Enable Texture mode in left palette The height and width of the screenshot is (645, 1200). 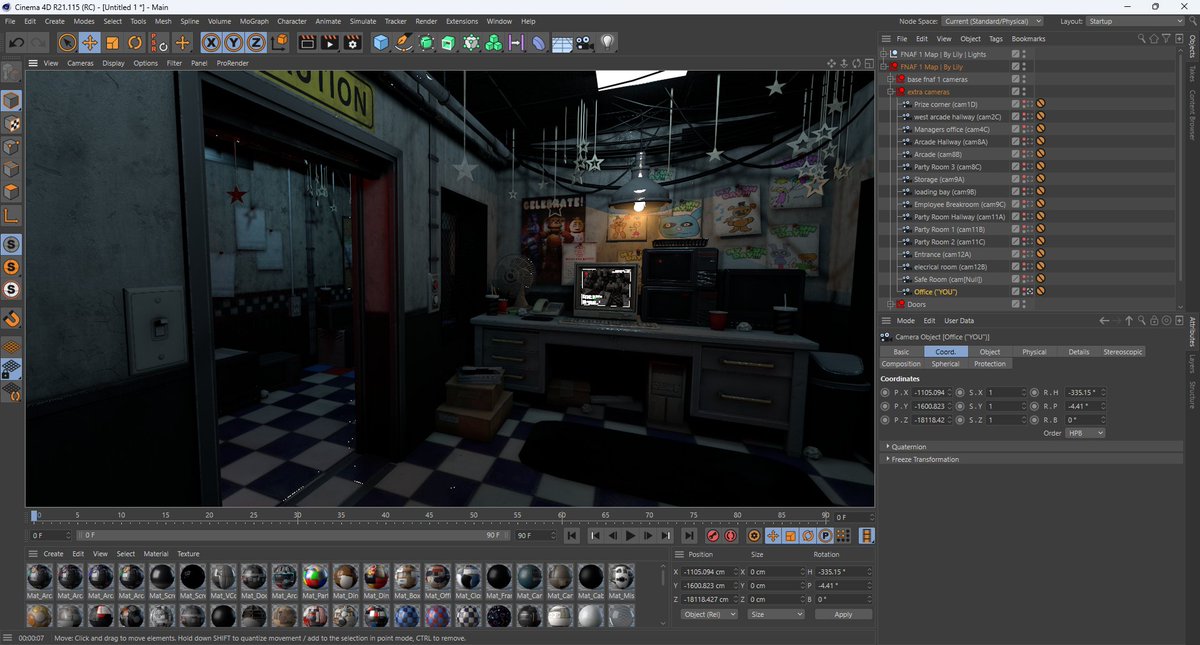point(12,124)
